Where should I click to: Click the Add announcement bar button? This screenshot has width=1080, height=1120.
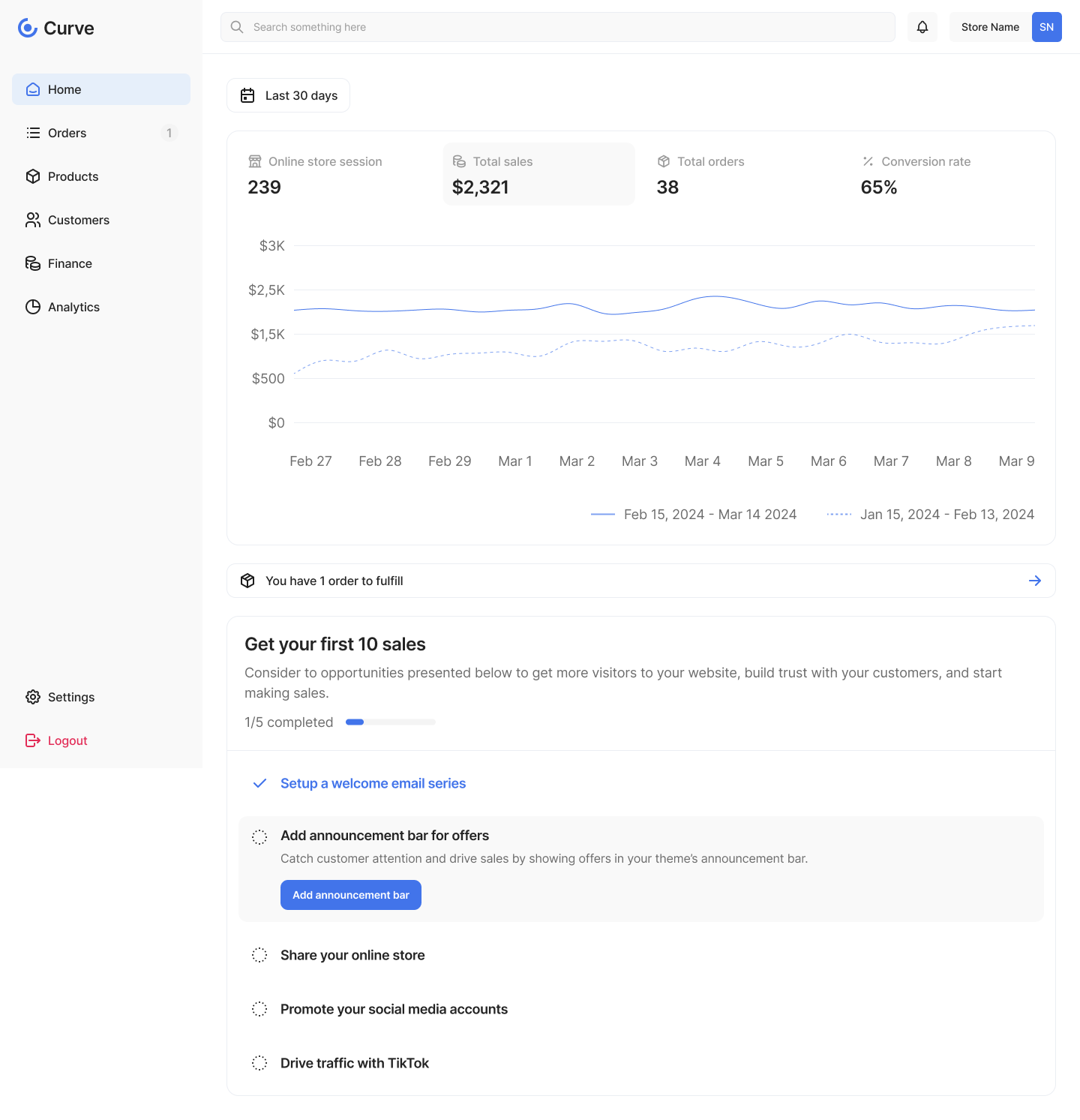point(351,895)
